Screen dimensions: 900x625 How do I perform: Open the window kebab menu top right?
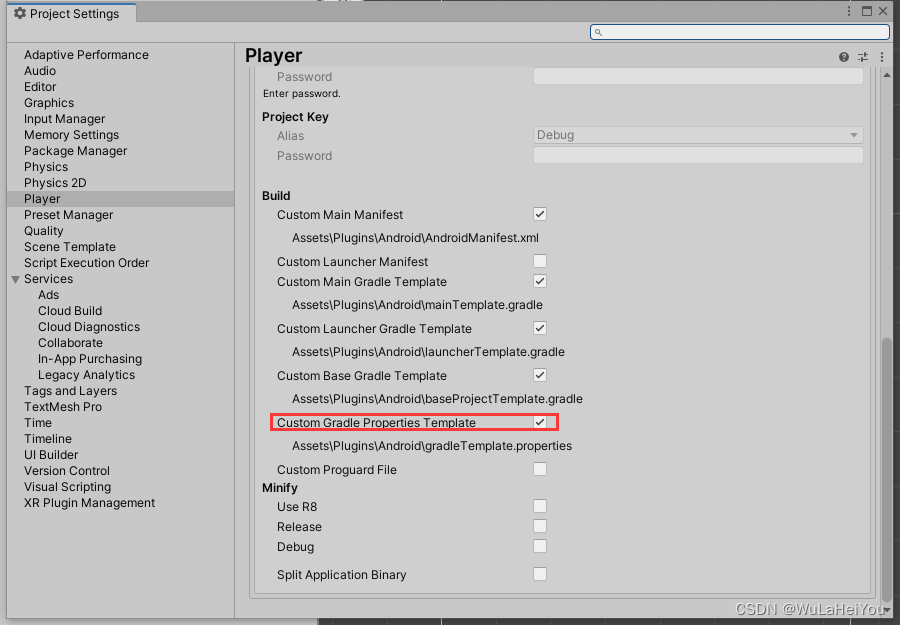[x=849, y=10]
